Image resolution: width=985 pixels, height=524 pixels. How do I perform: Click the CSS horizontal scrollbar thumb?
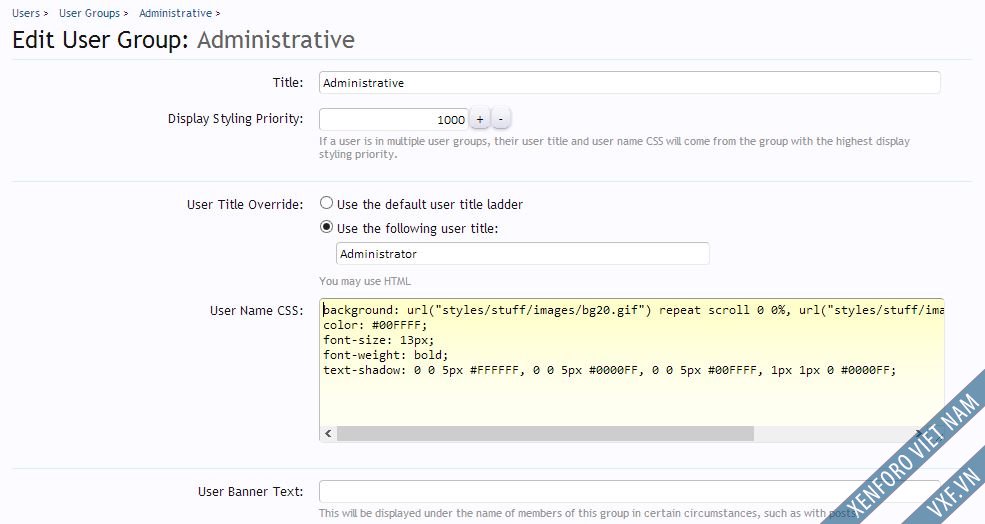[545, 433]
